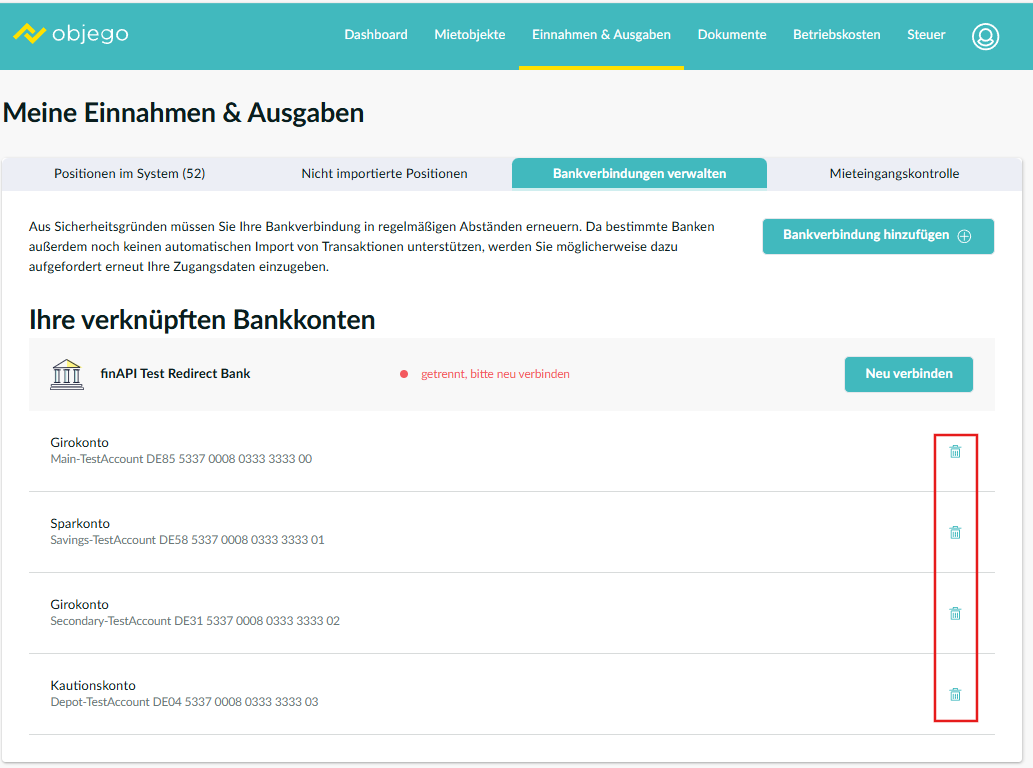
Task: Navigate to Betriebskosten
Action: [x=837, y=35]
